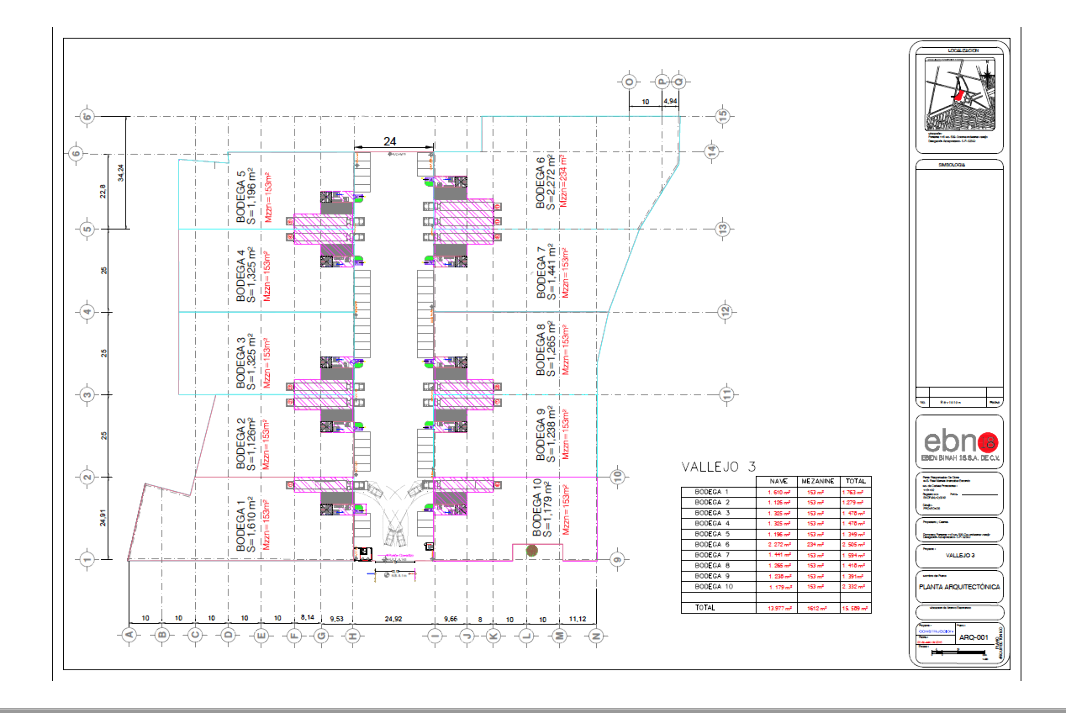Click grid bubble 6 on the left edge

[x=77, y=152]
